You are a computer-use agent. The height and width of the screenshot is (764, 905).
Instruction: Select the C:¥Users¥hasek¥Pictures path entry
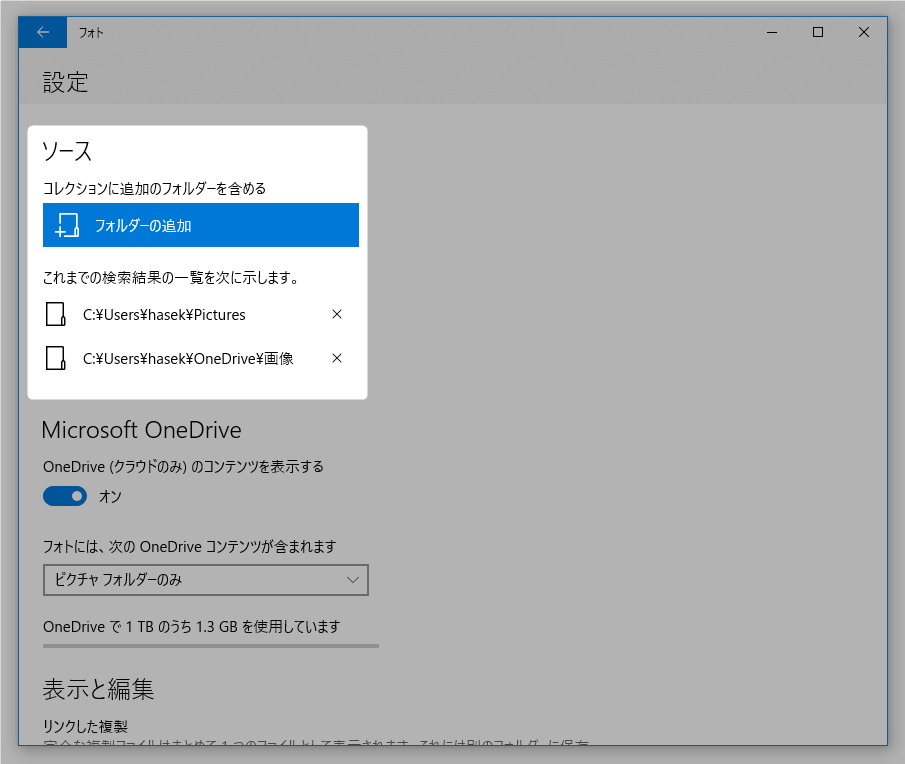tap(164, 314)
